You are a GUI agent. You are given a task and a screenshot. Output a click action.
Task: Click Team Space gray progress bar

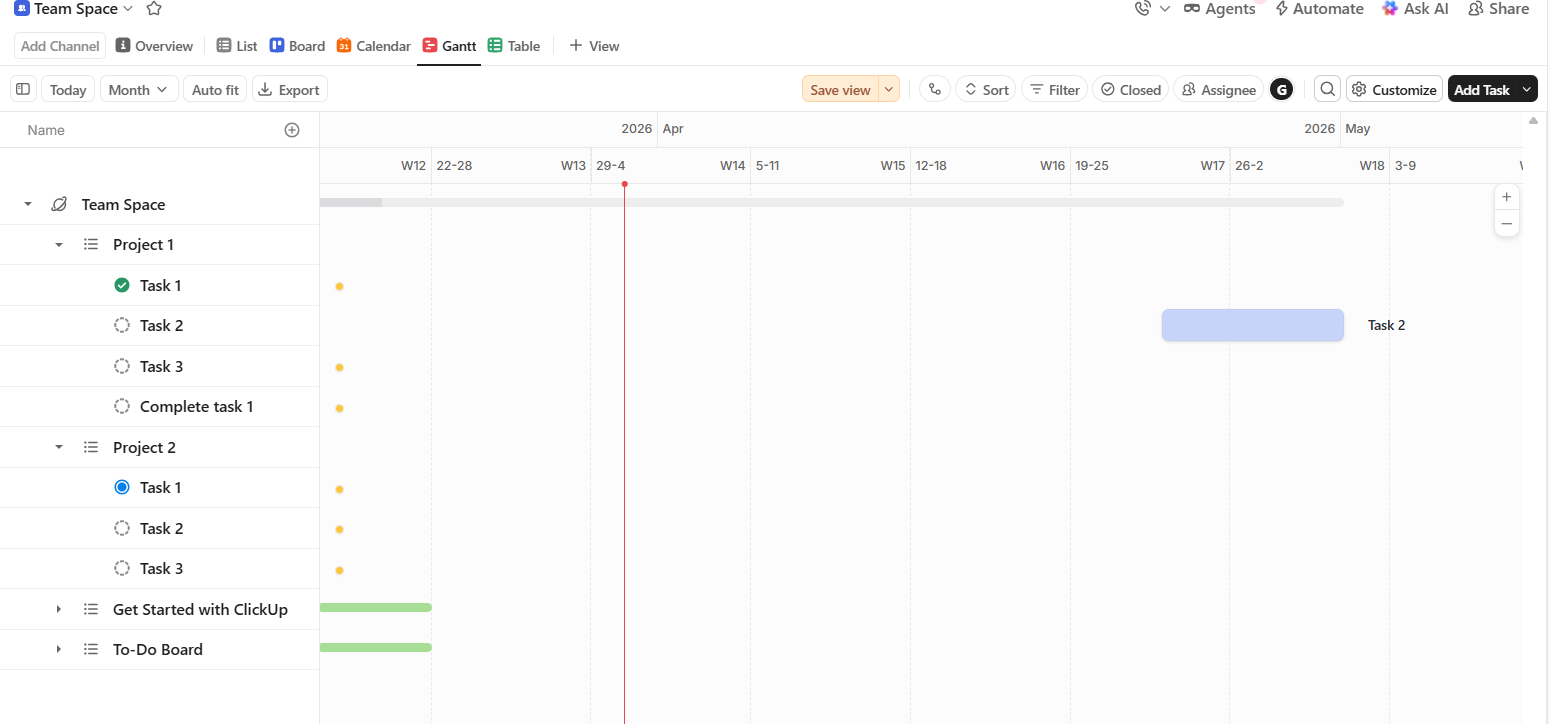(831, 202)
